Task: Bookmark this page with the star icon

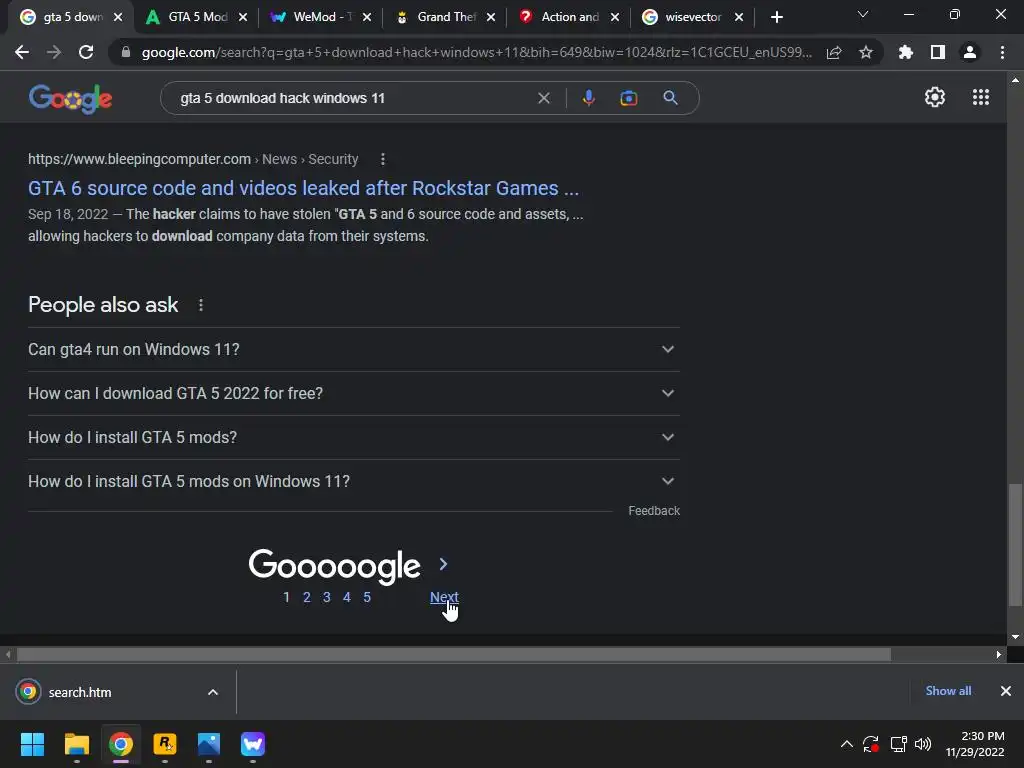Action: point(866,52)
